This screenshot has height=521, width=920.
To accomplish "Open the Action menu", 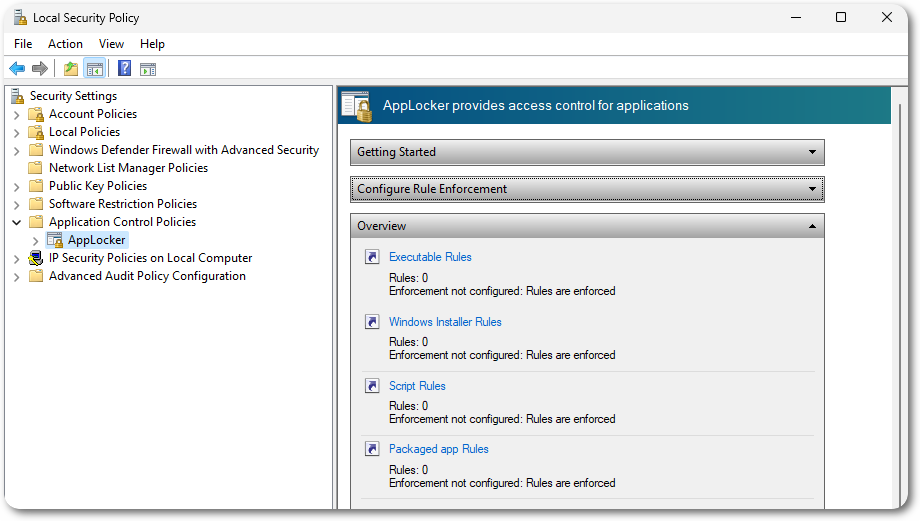I will click(x=65, y=44).
